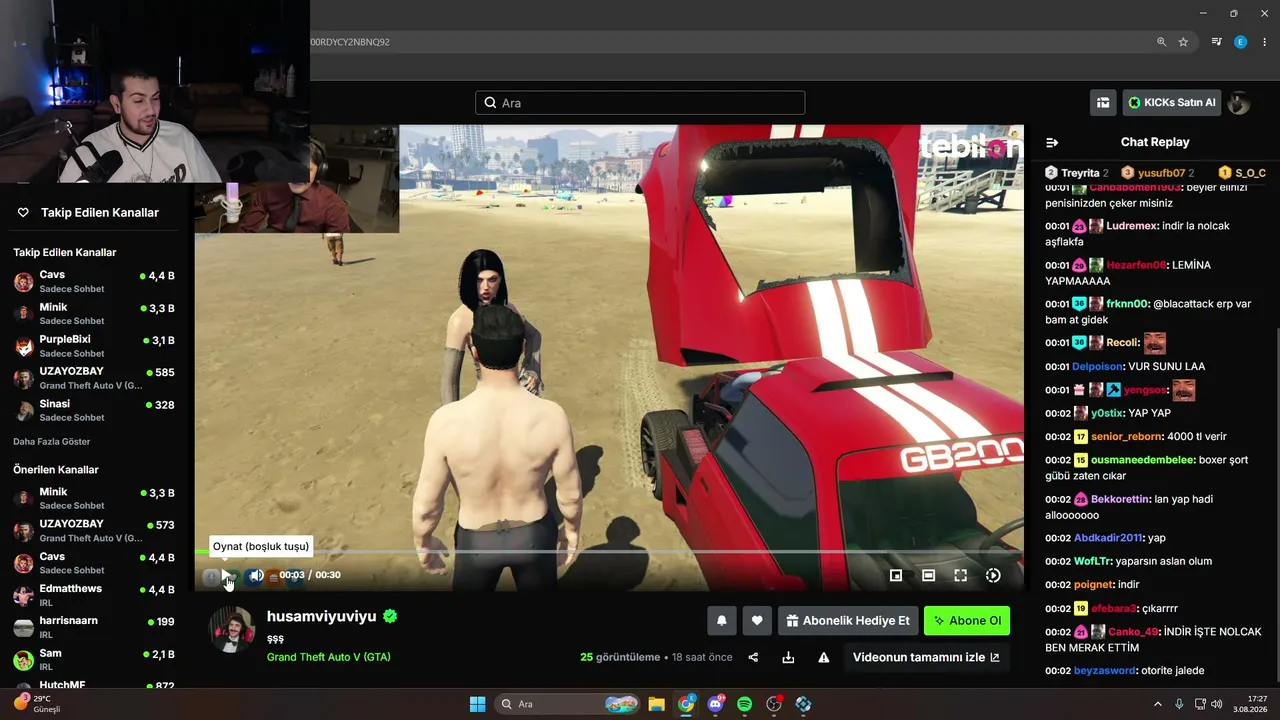
Task: Open the Grand Theft Auto V (GTA) category
Action: tap(328, 657)
